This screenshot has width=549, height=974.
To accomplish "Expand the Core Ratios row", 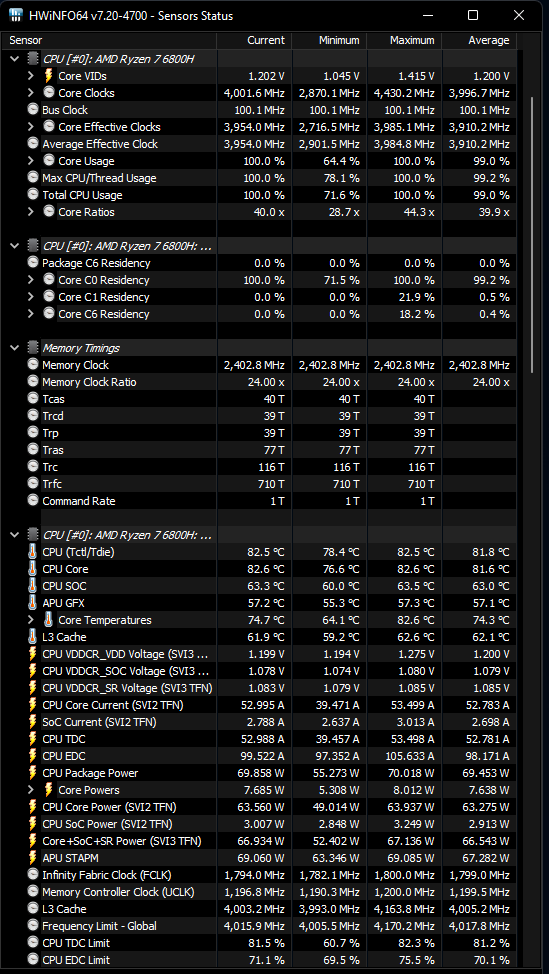I will pyautogui.click(x=31, y=212).
